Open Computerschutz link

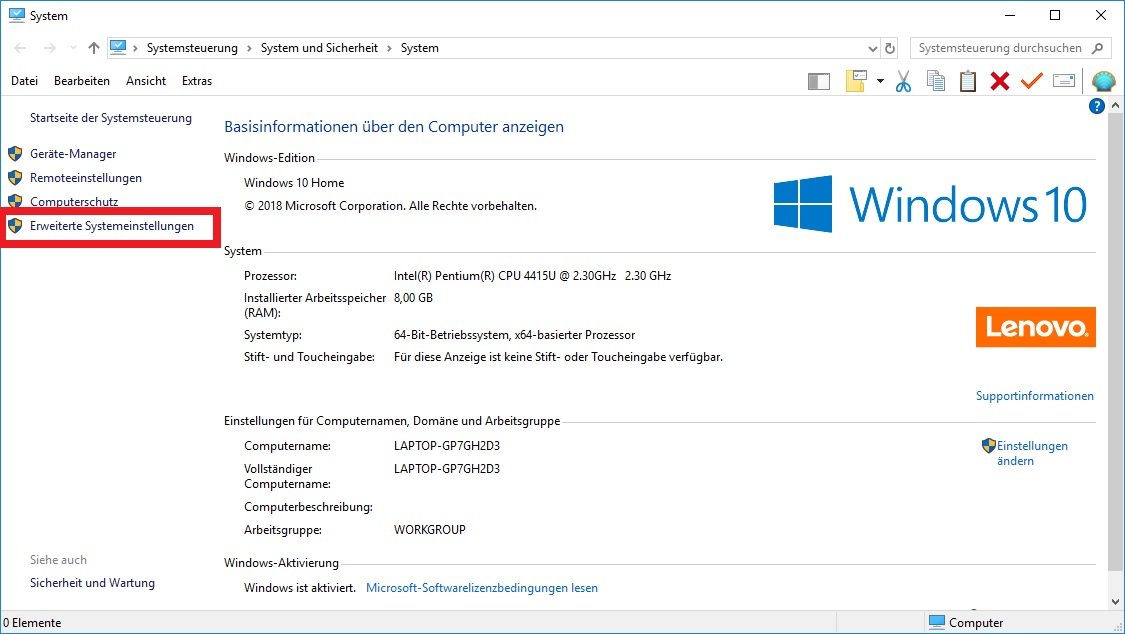(x=74, y=202)
